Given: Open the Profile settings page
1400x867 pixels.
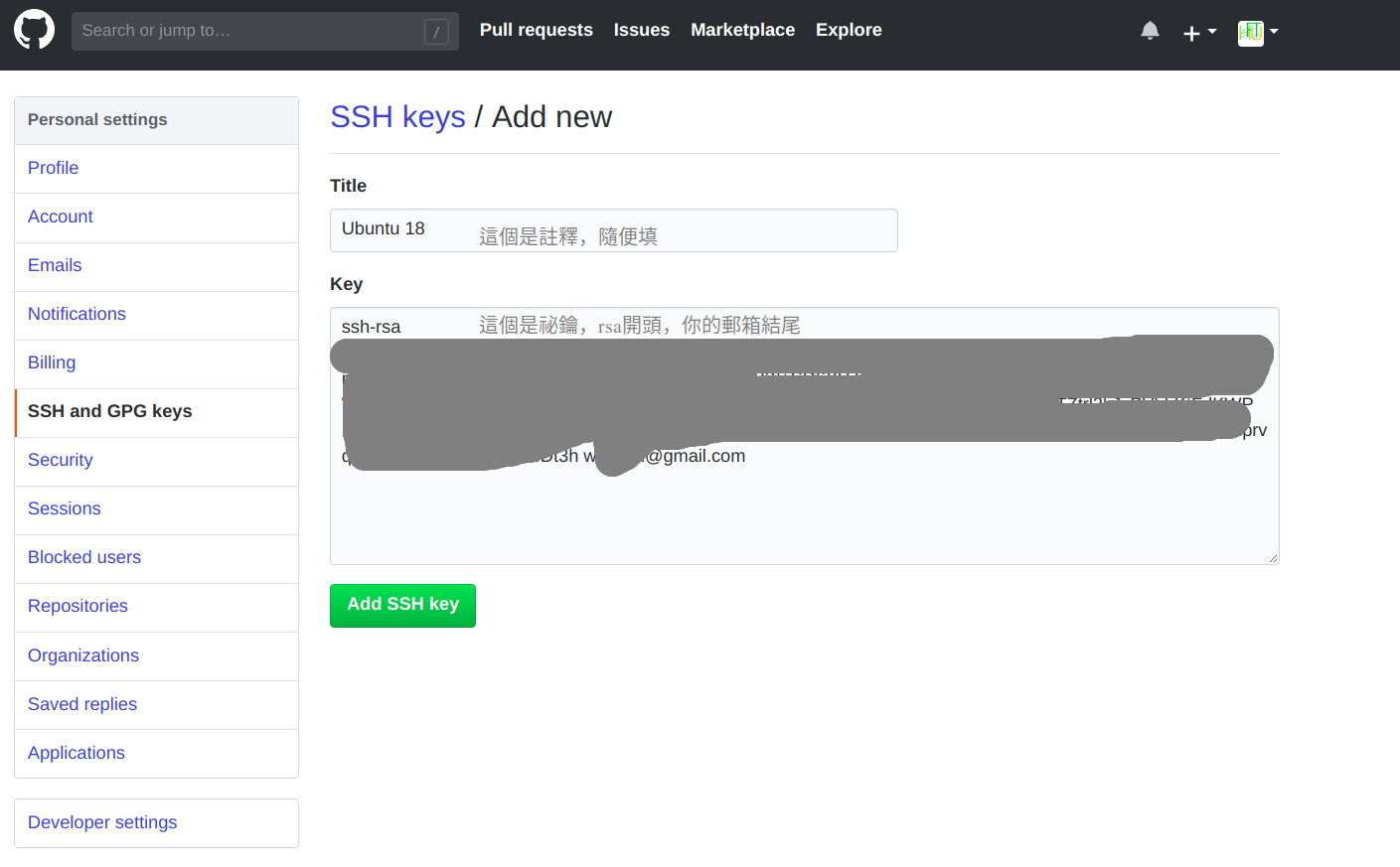Looking at the screenshot, I should coord(53,168).
